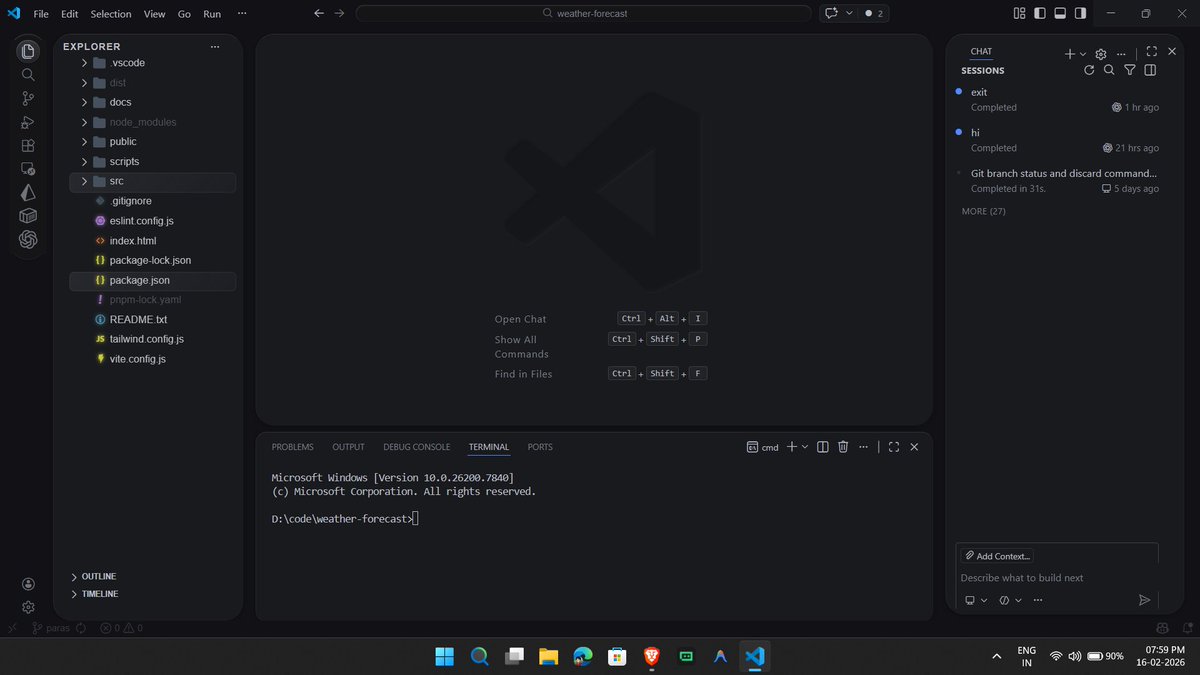The height and width of the screenshot is (675, 1200).
Task: Show hidden system tray icons
Action: (996, 657)
